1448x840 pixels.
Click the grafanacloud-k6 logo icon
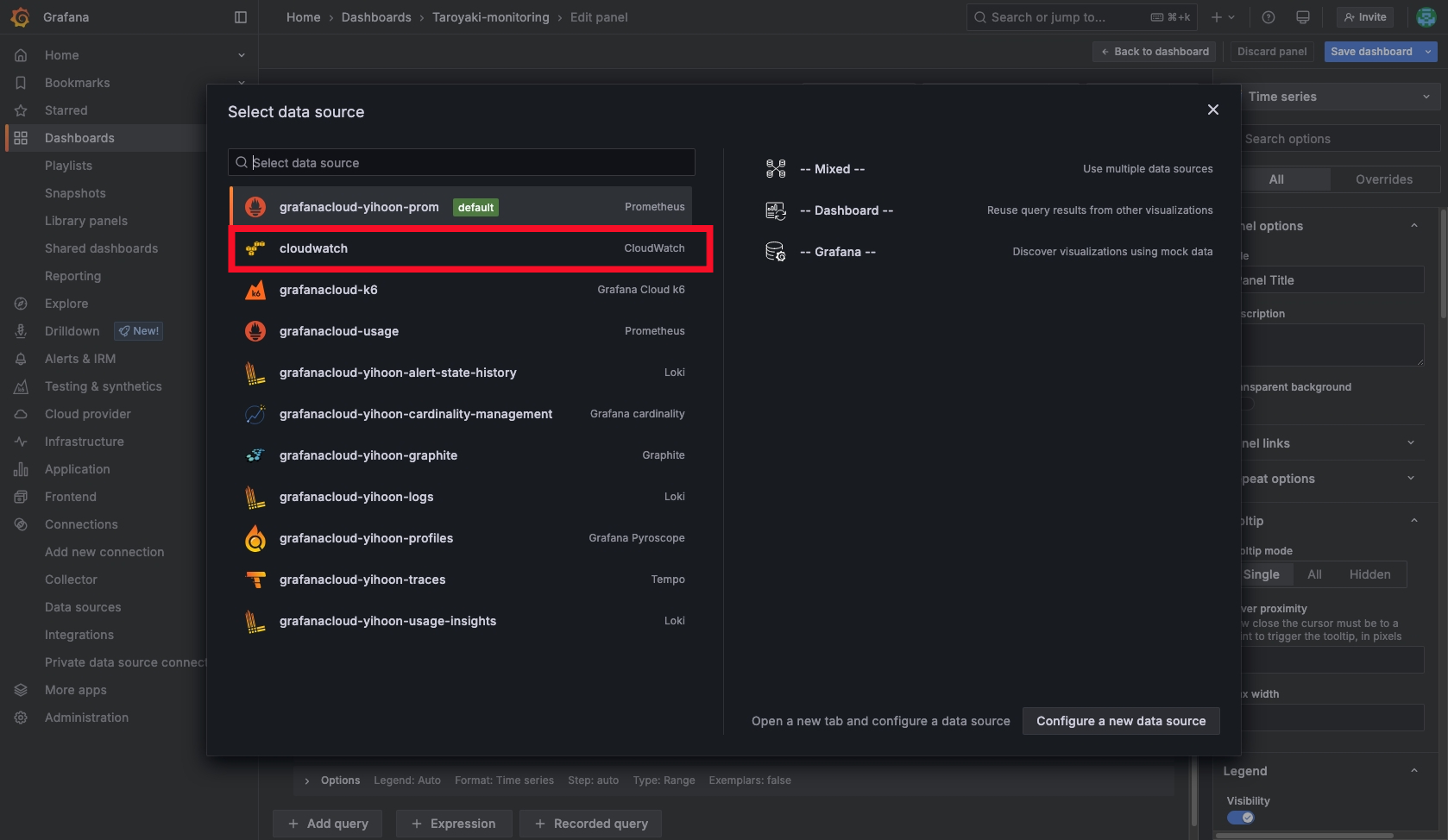255,290
